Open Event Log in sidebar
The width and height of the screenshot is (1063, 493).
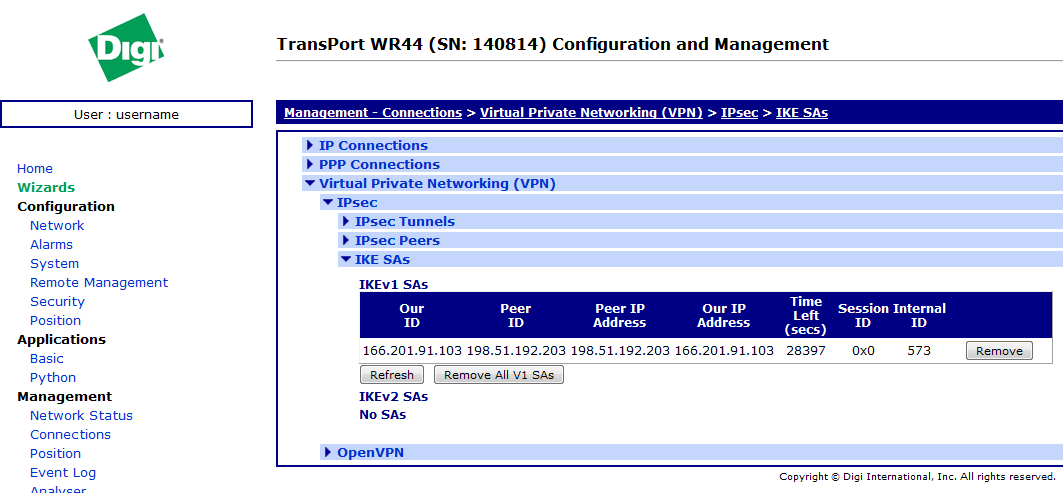(x=63, y=473)
